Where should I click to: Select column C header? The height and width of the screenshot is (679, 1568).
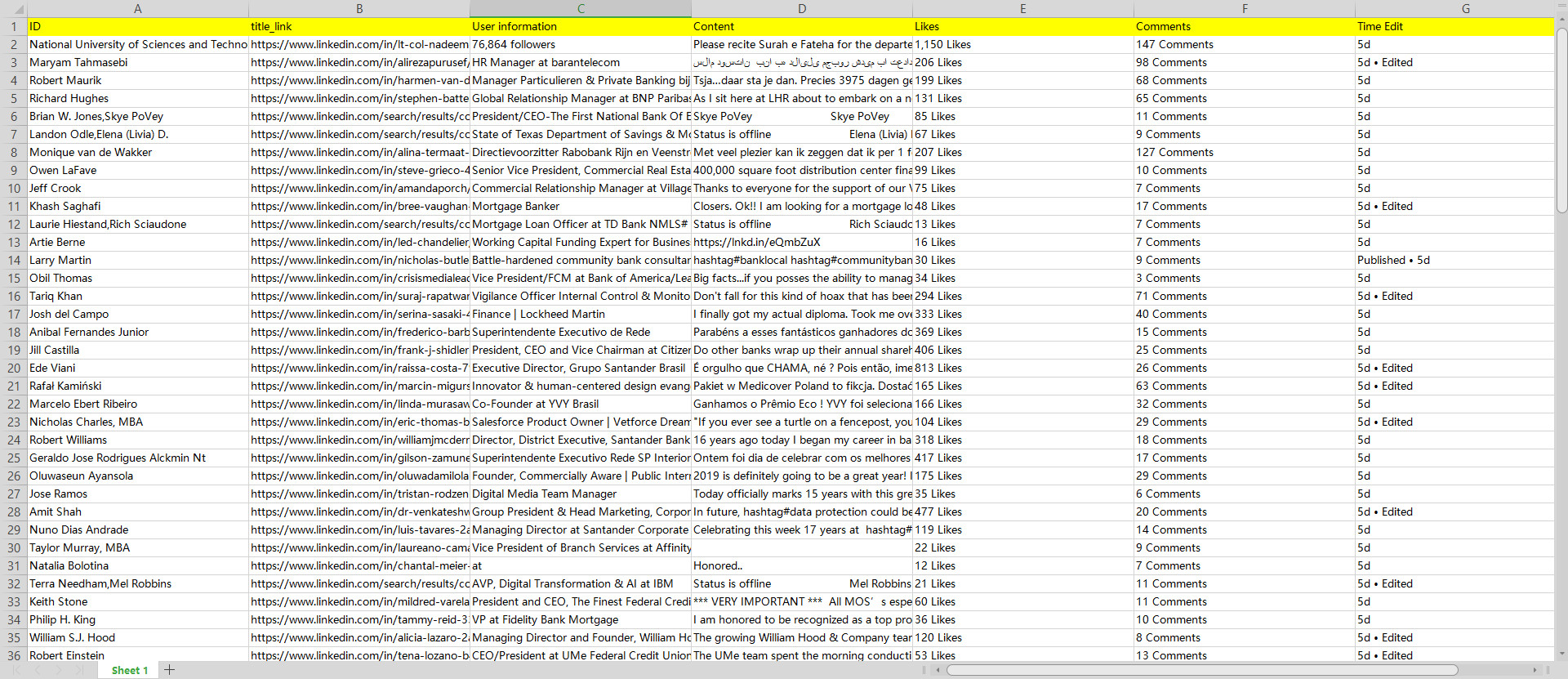click(581, 8)
